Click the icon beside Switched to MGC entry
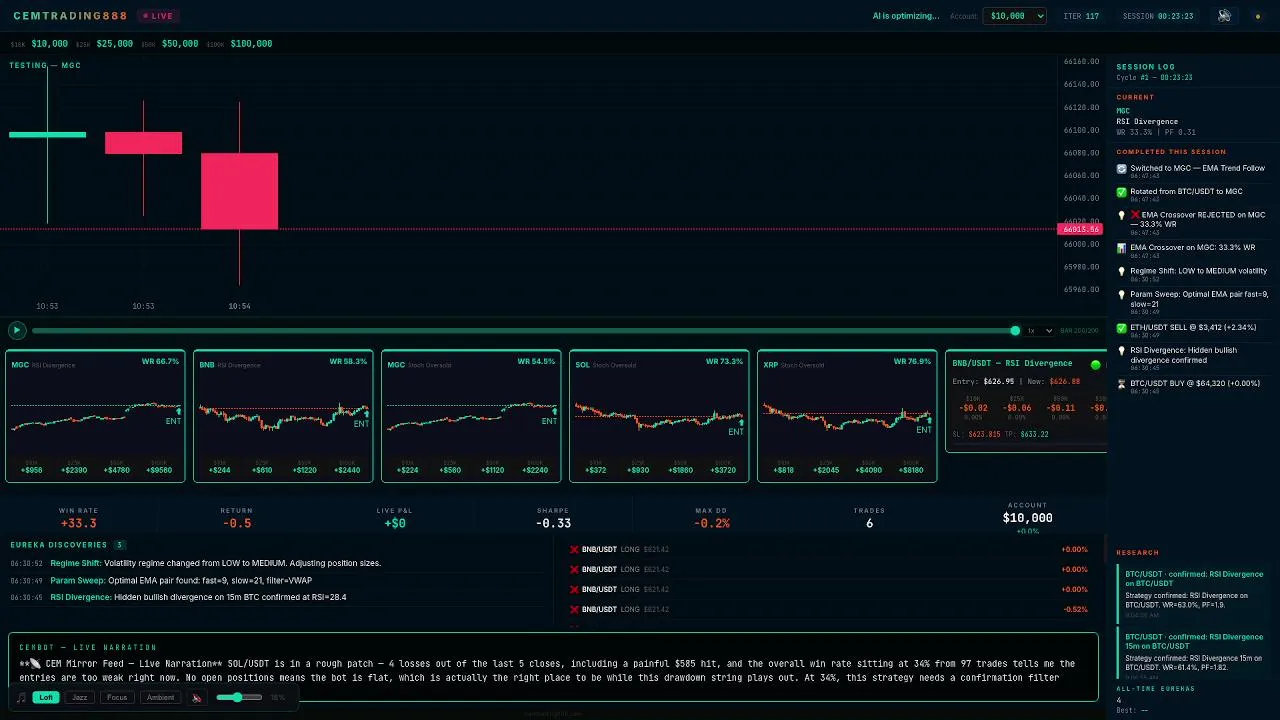The height and width of the screenshot is (720, 1280). pos(1122,169)
